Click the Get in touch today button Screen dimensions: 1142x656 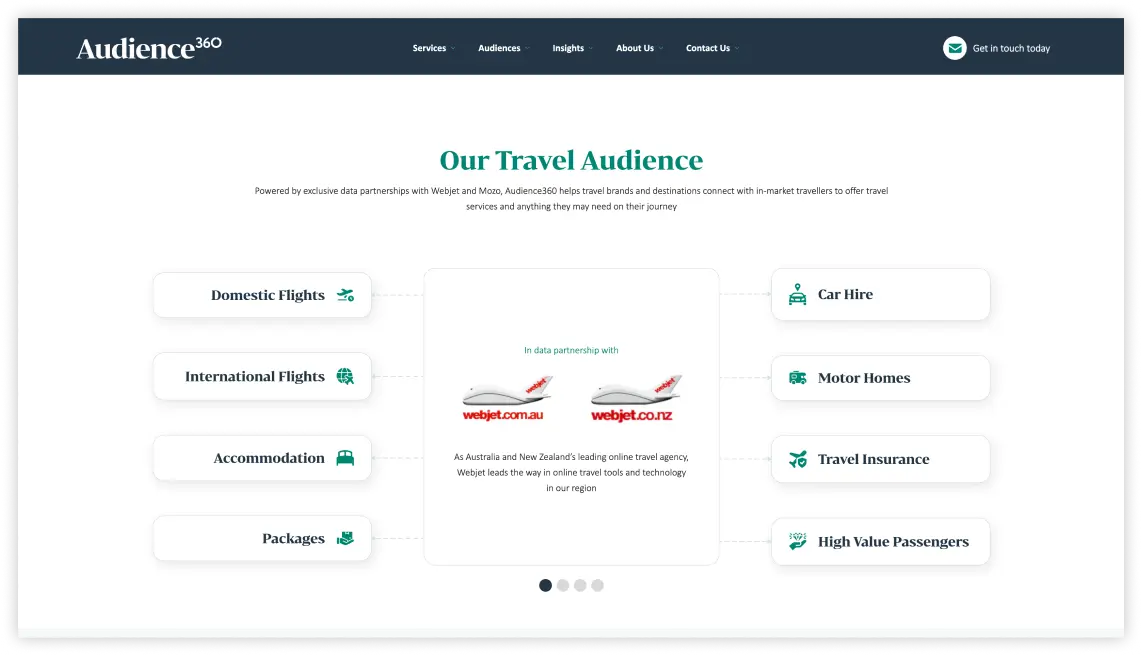1012,47
